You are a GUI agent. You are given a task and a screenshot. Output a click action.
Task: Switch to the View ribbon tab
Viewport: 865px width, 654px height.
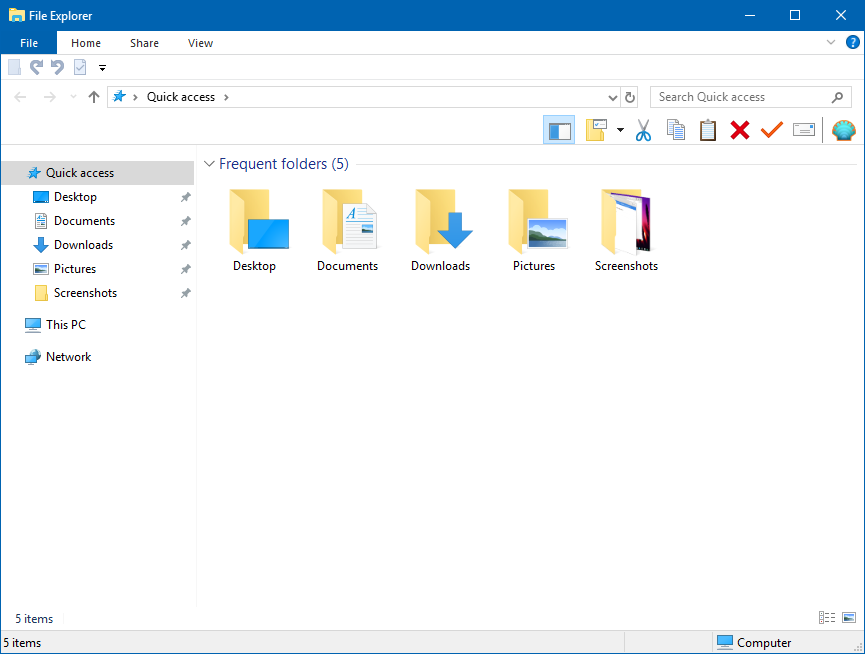point(200,43)
